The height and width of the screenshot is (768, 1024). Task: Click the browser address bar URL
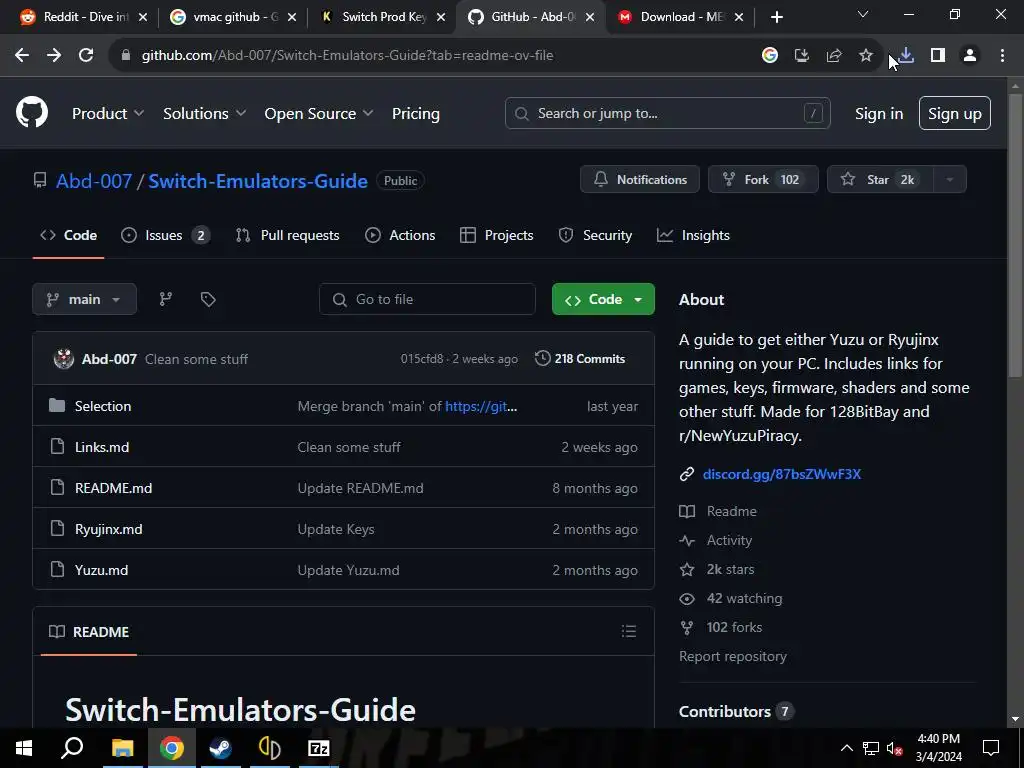347,56
